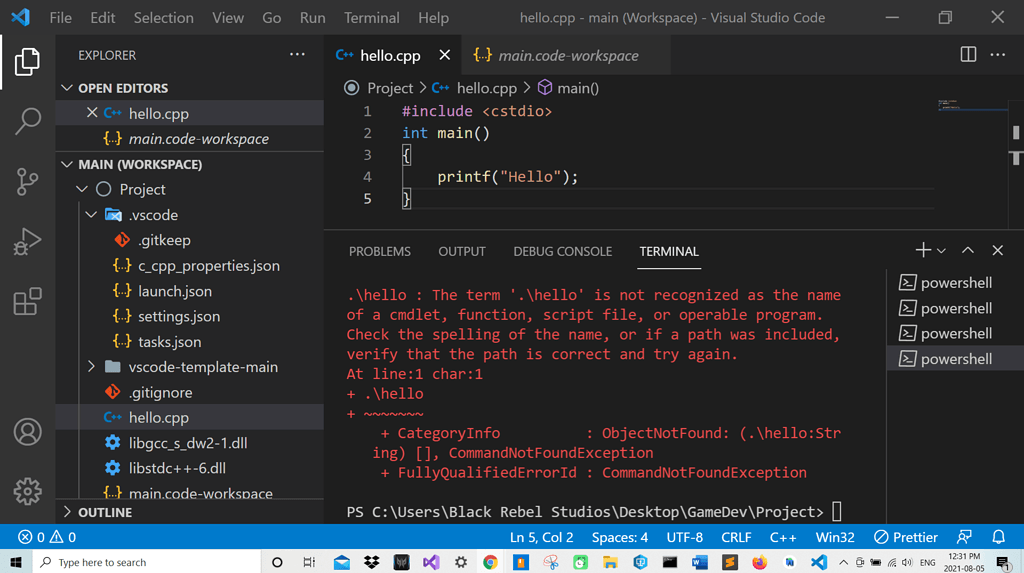Change end of line sequence CRLF

pyautogui.click(x=736, y=537)
